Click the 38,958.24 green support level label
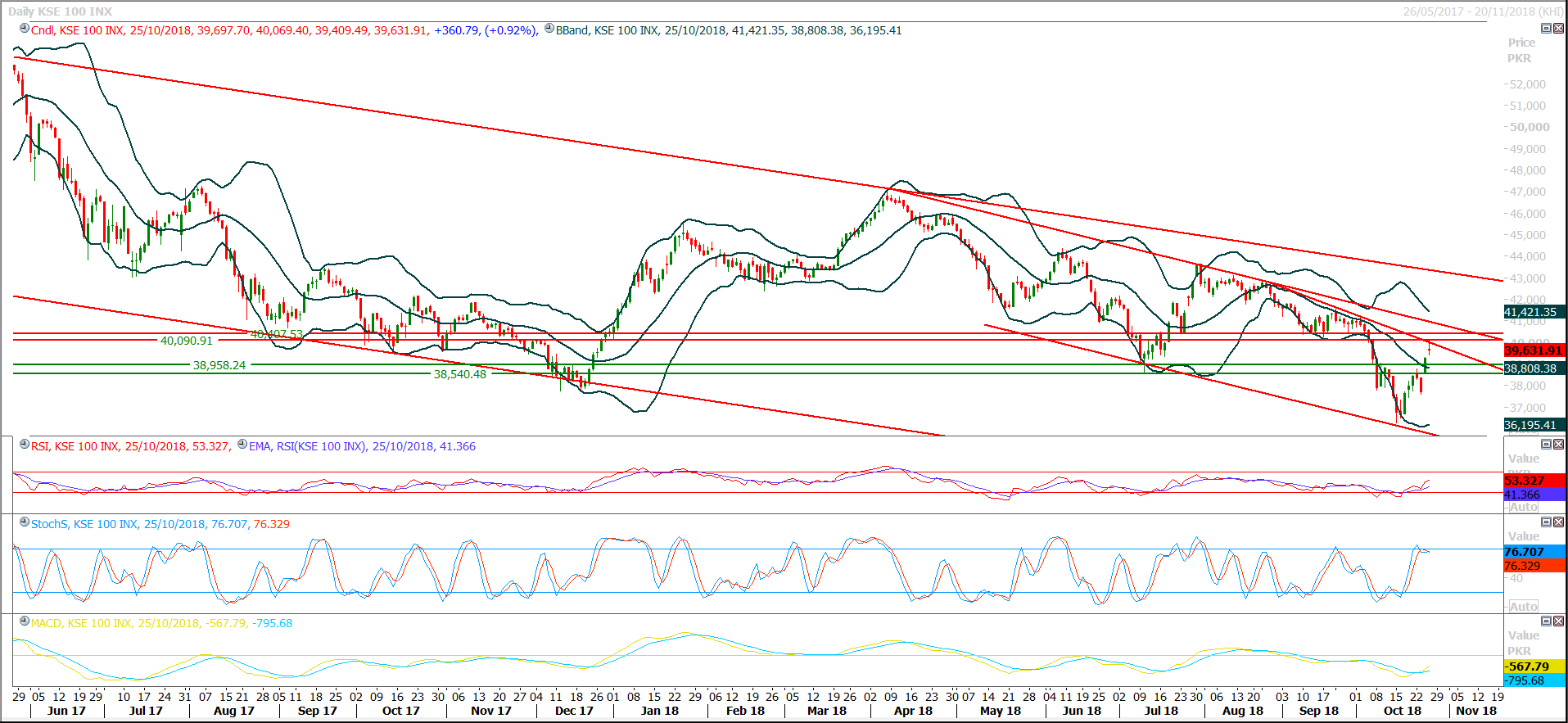The image size is (1568, 723). click(x=219, y=365)
